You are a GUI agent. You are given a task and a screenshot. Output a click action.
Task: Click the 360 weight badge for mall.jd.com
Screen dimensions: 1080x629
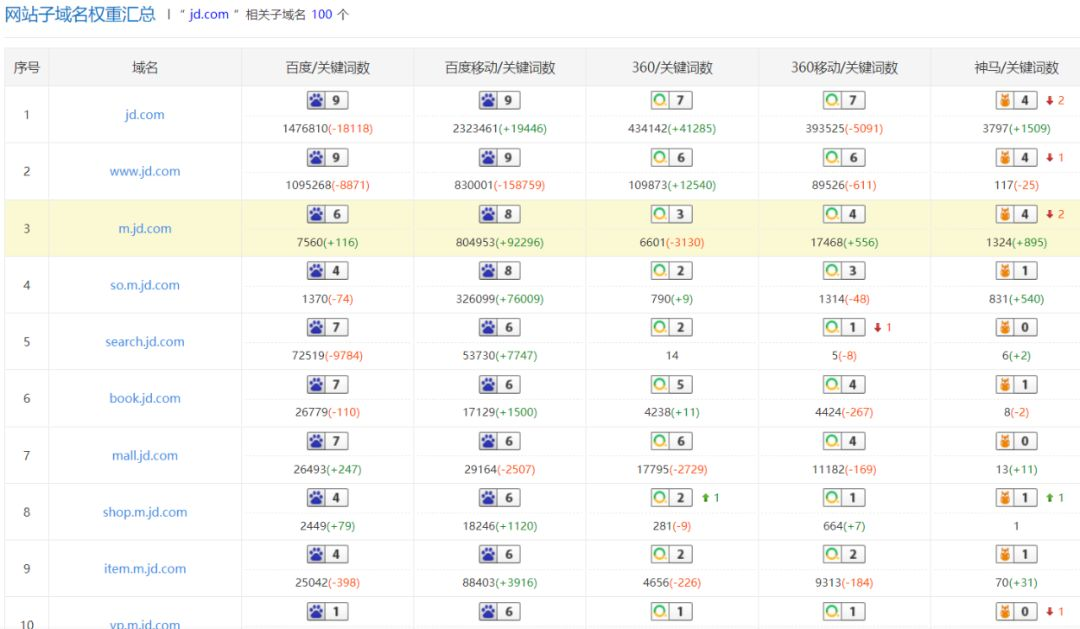click(672, 441)
